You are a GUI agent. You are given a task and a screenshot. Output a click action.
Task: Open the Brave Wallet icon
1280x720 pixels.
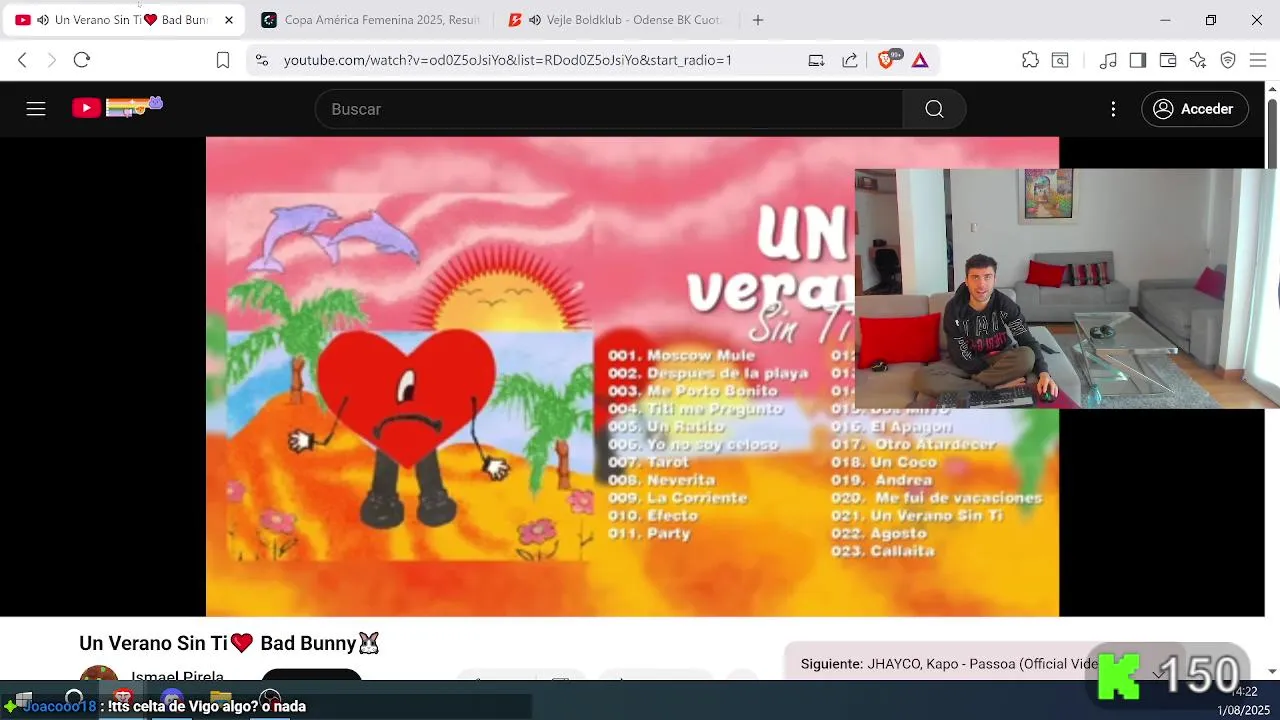[1168, 60]
